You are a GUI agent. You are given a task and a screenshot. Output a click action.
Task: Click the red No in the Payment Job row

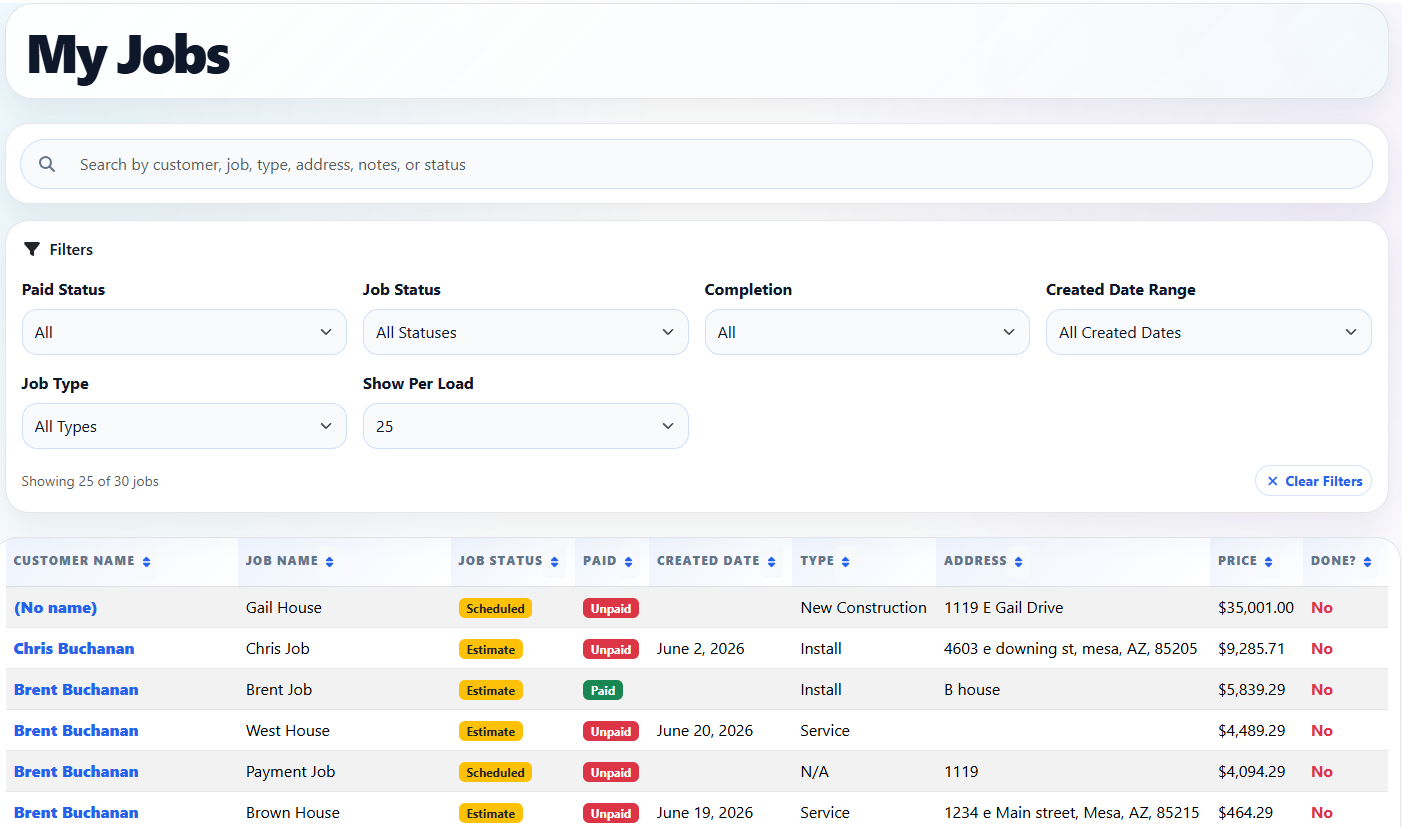tap(1322, 772)
